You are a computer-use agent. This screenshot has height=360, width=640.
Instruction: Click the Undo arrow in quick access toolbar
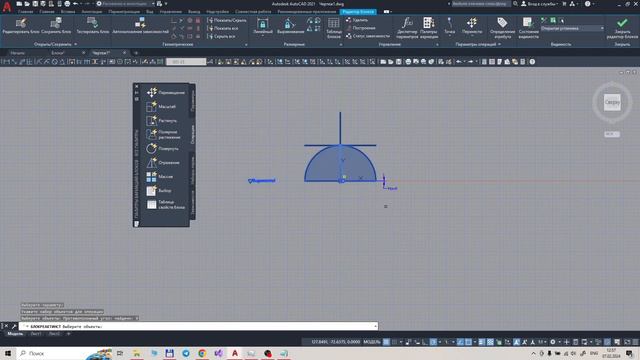[76, 4]
